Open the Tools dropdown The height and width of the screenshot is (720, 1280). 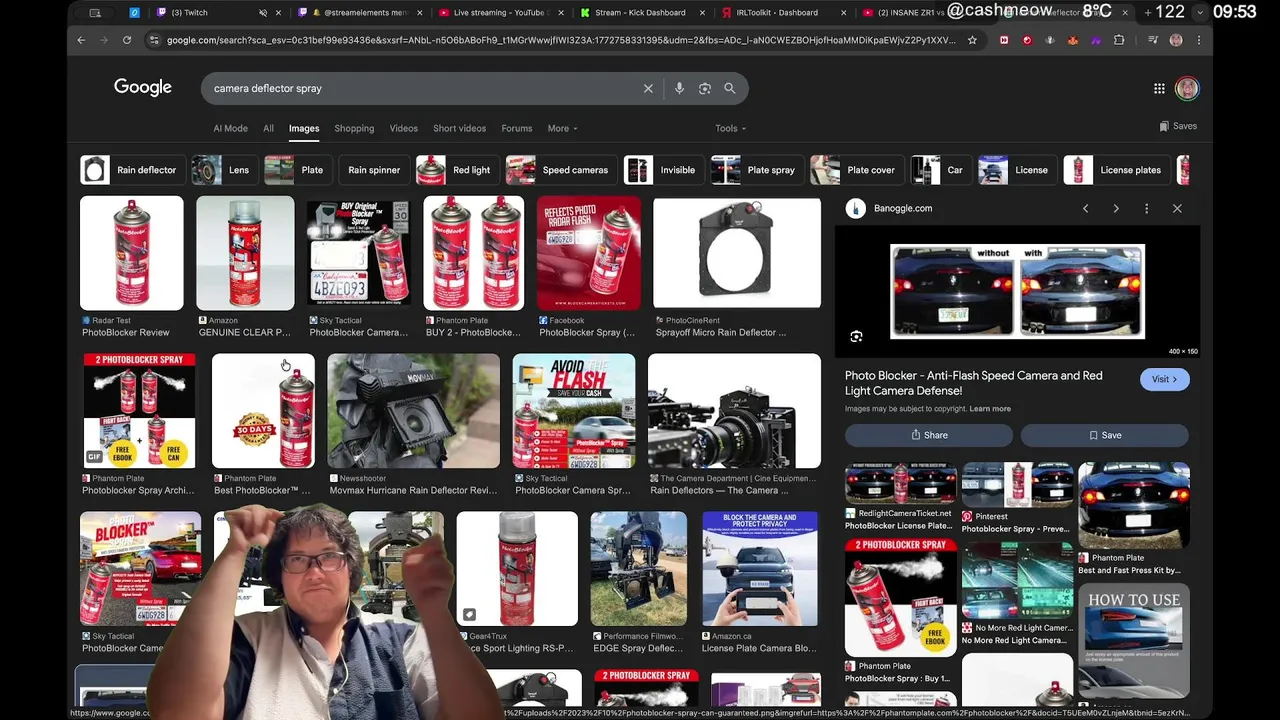tap(730, 128)
